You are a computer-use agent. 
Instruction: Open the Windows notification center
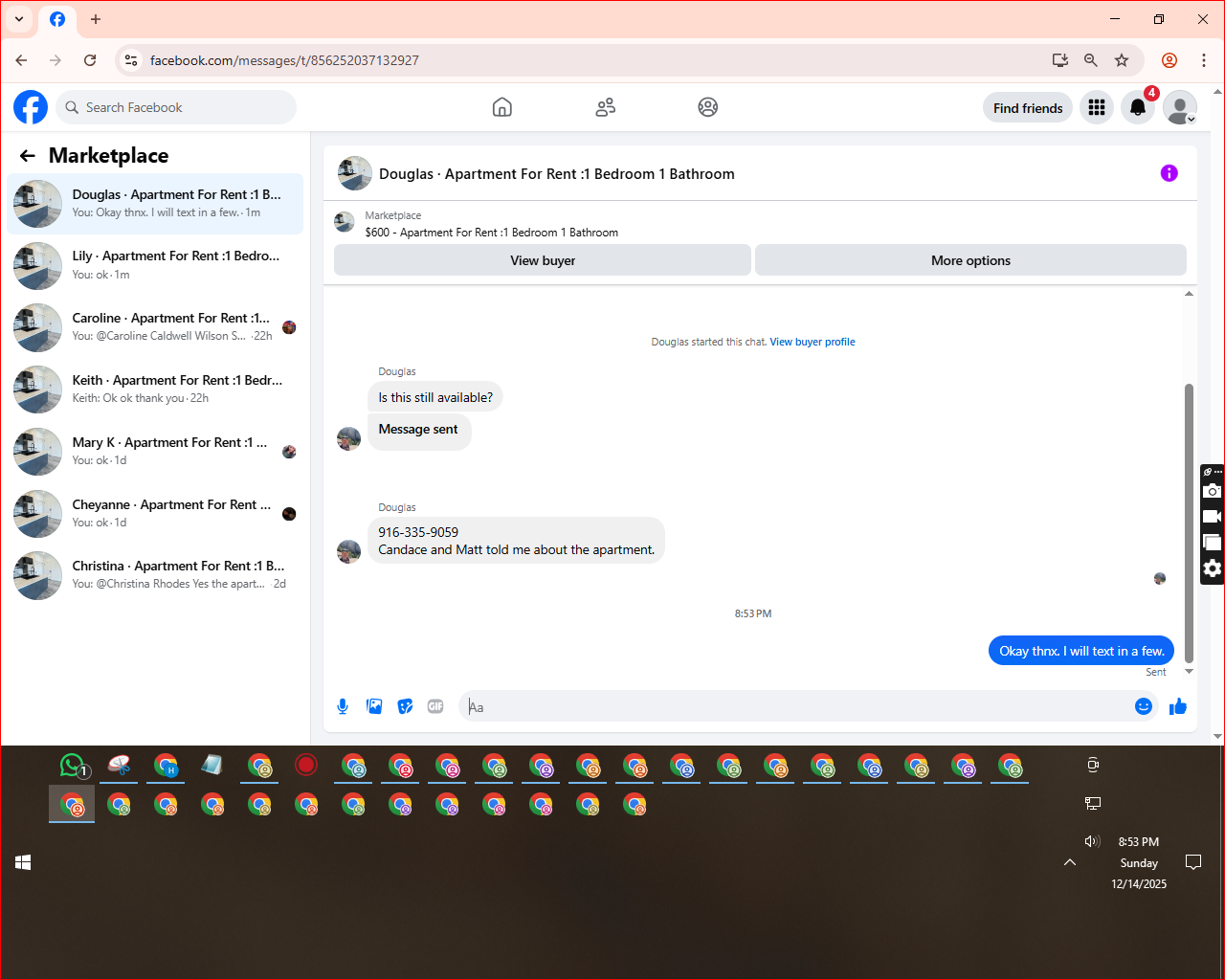click(1193, 862)
